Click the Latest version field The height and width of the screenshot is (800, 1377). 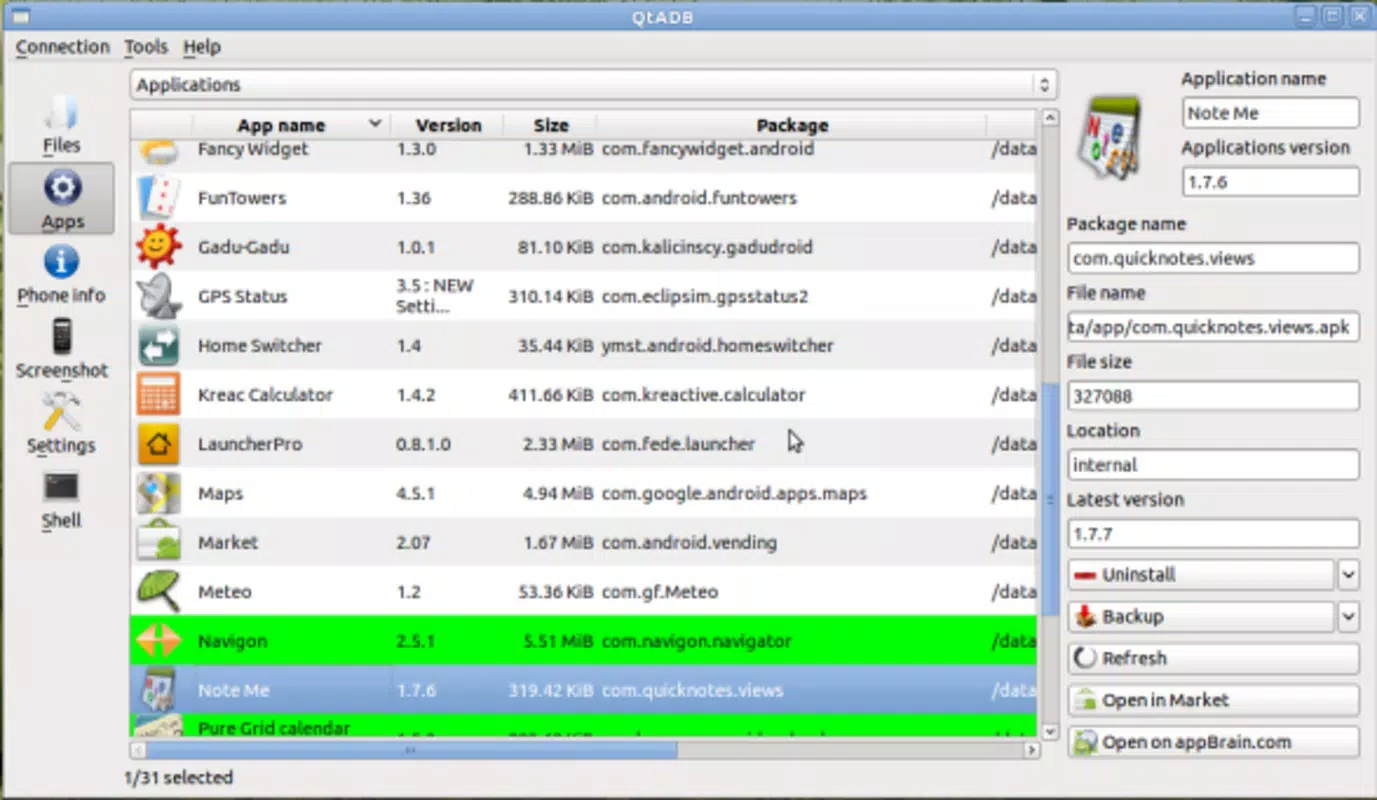click(x=1213, y=533)
